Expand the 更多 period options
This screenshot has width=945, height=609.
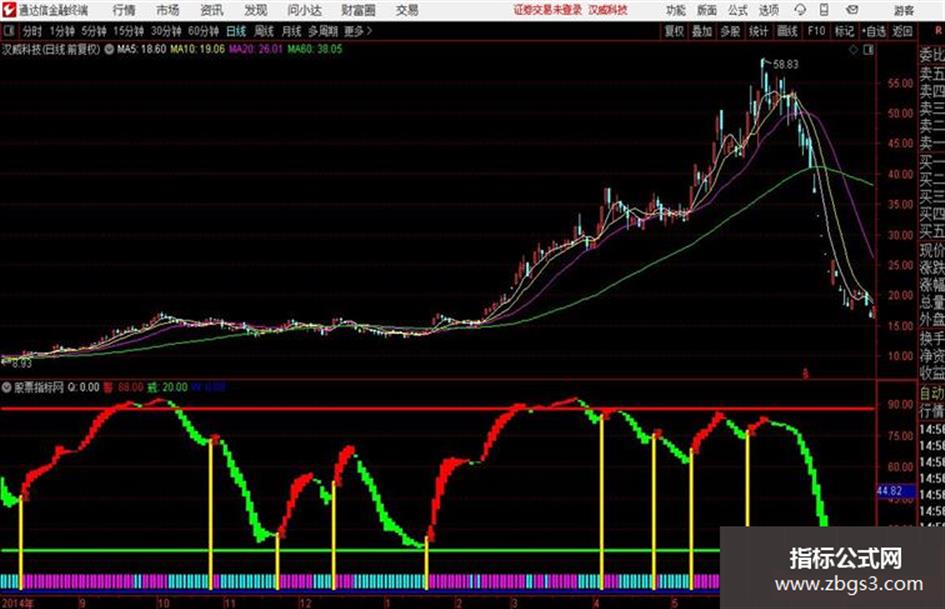click(x=358, y=31)
